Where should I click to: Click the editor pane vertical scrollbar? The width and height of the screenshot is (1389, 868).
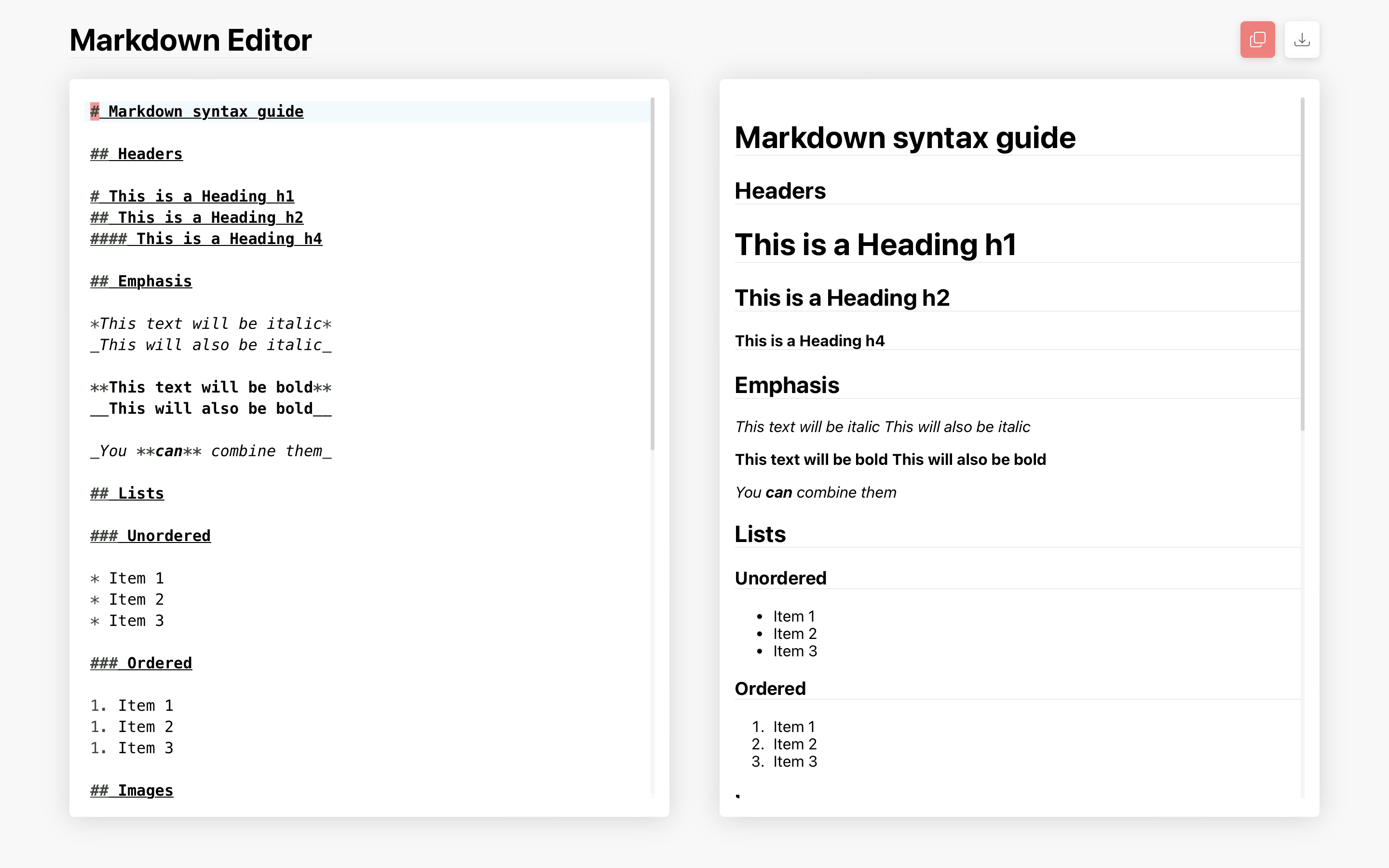[x=652, y=273]
